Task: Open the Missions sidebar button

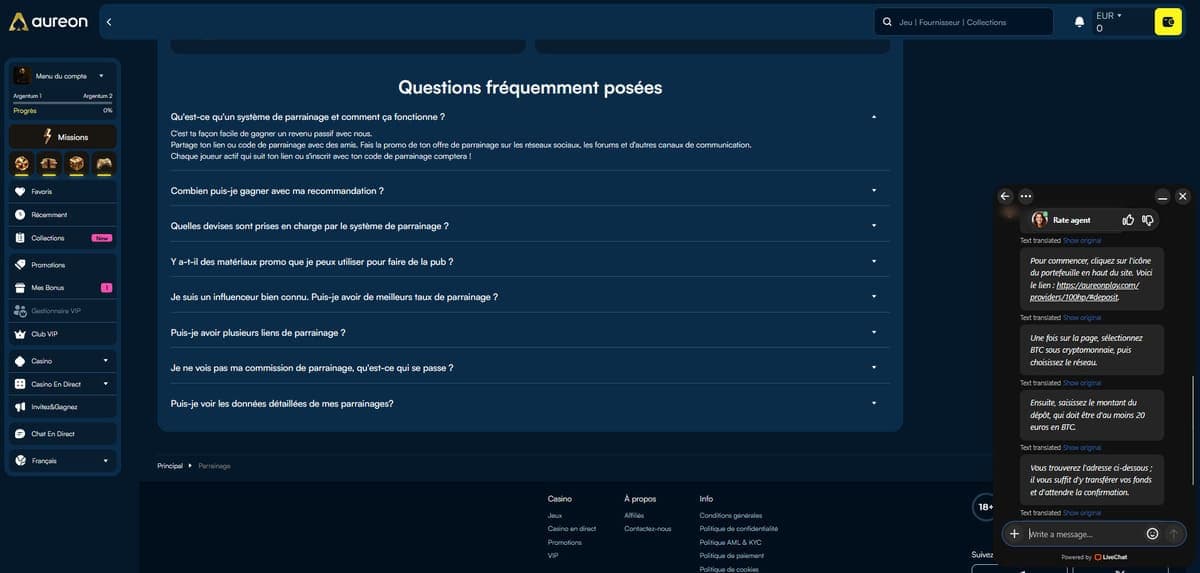Action: (x=63, y=137)
